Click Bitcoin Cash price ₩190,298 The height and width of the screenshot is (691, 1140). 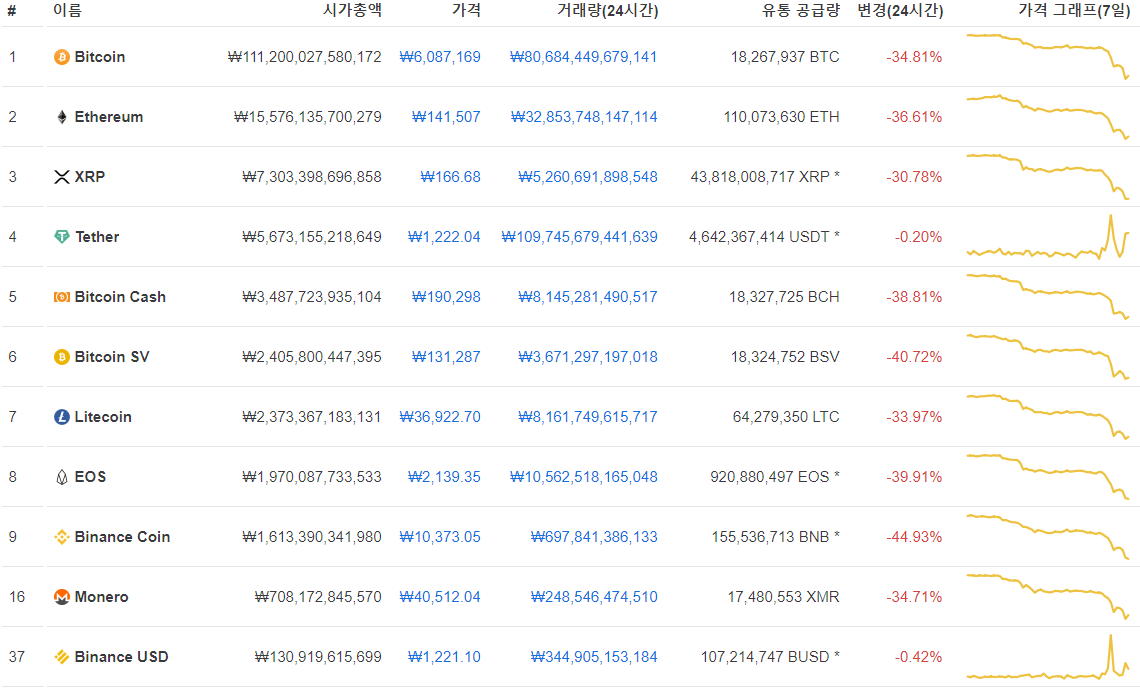(446, 297)
